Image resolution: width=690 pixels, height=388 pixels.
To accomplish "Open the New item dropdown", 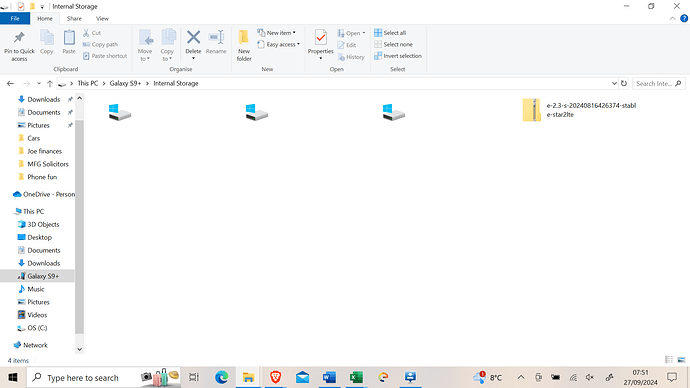I will [x=276, y=33].
